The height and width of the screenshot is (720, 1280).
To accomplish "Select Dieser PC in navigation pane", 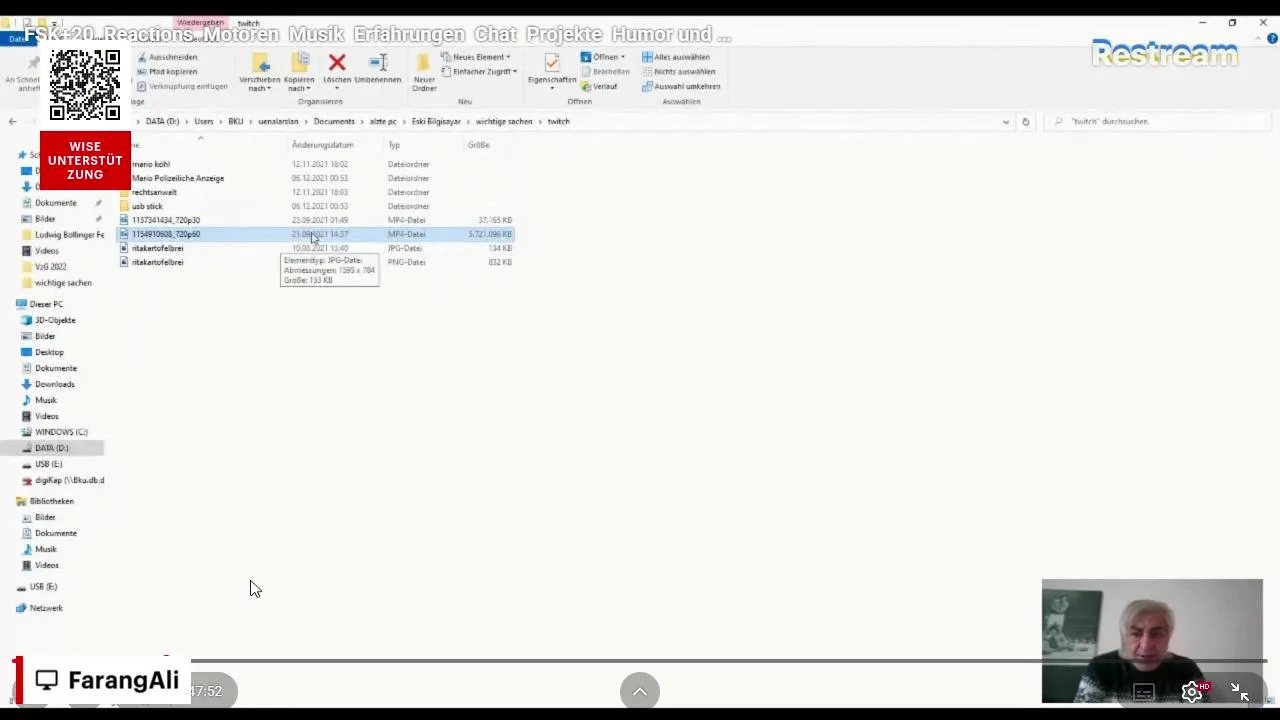I will point(40,304).
